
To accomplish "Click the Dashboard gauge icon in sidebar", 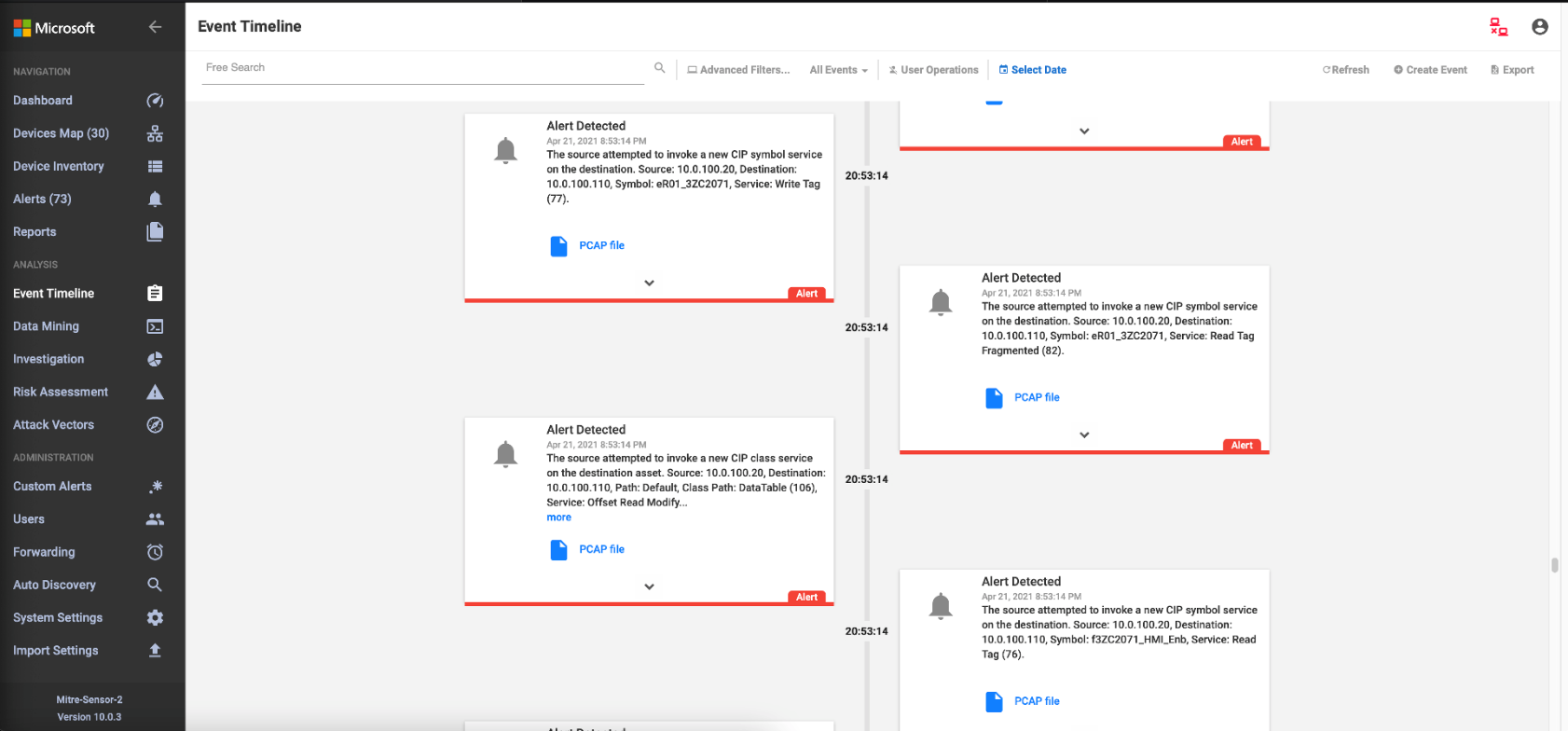I will point(155,101).
